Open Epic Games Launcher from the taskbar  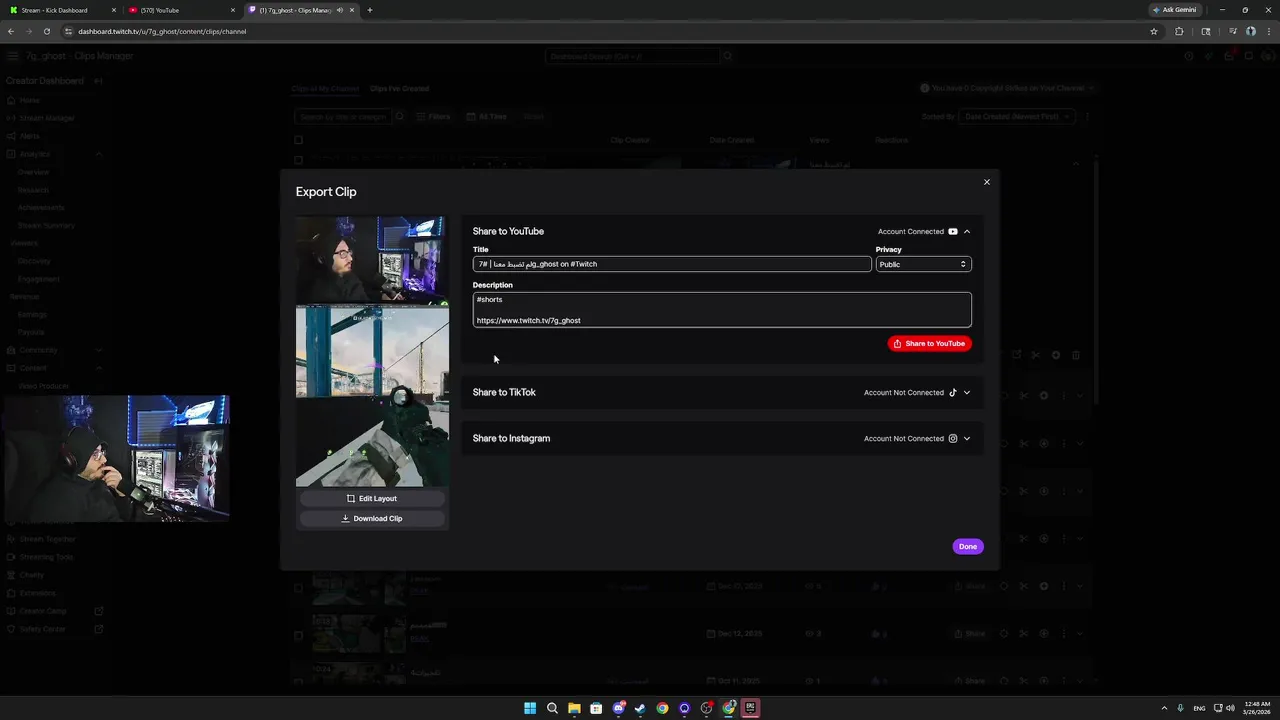pyautogui.click(x=750, y=708)
